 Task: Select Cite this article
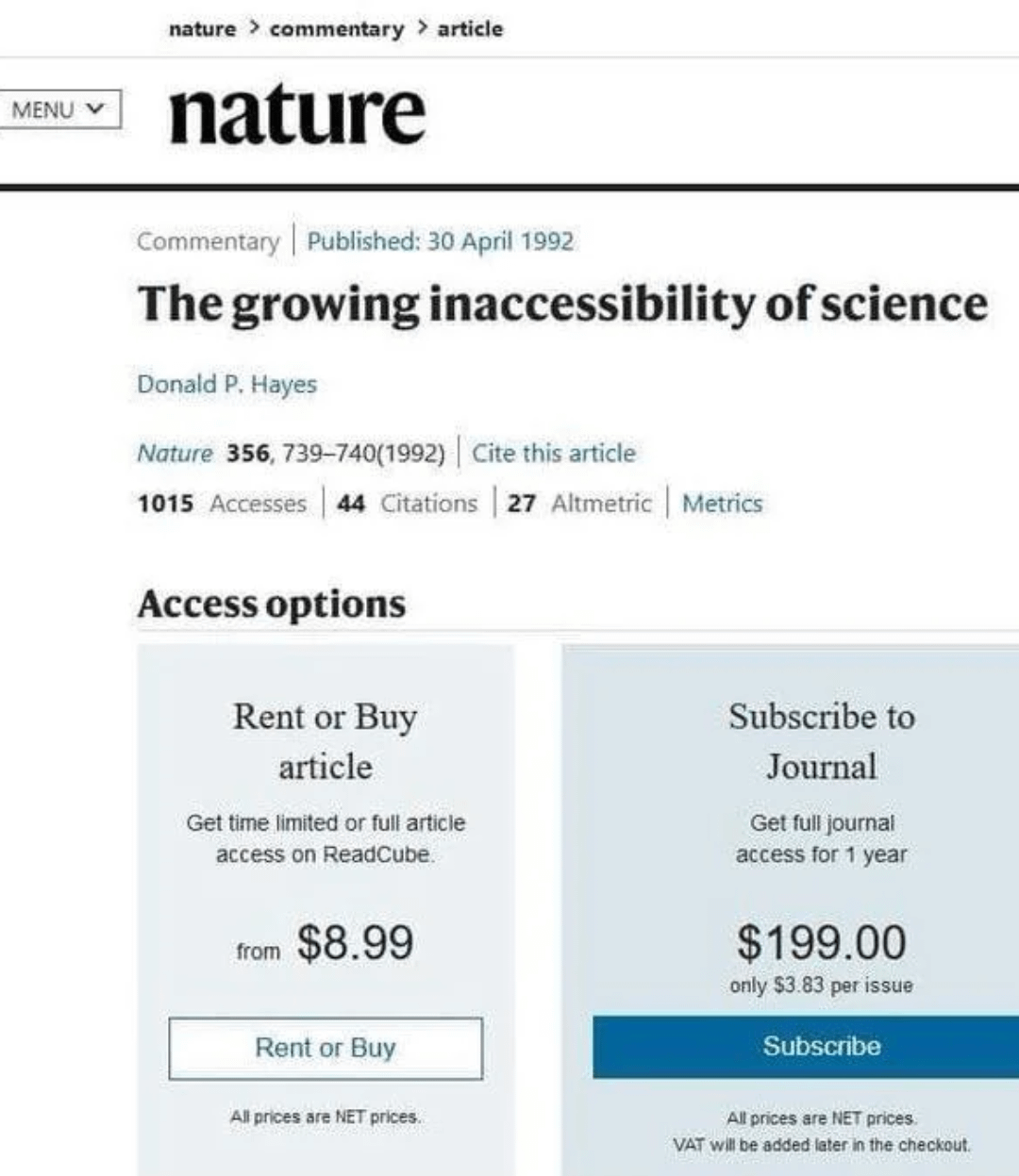(x=554, y=454)
